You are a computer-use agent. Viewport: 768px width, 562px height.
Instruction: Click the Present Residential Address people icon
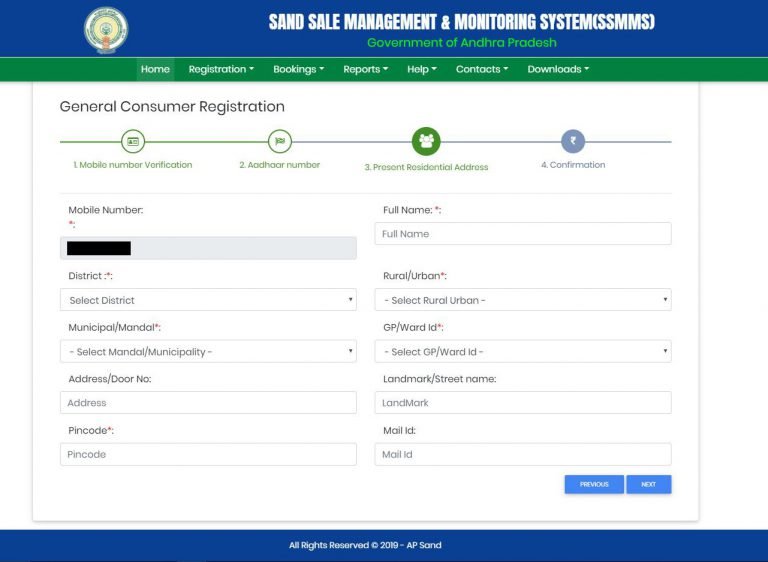click(x=426, y=142)
